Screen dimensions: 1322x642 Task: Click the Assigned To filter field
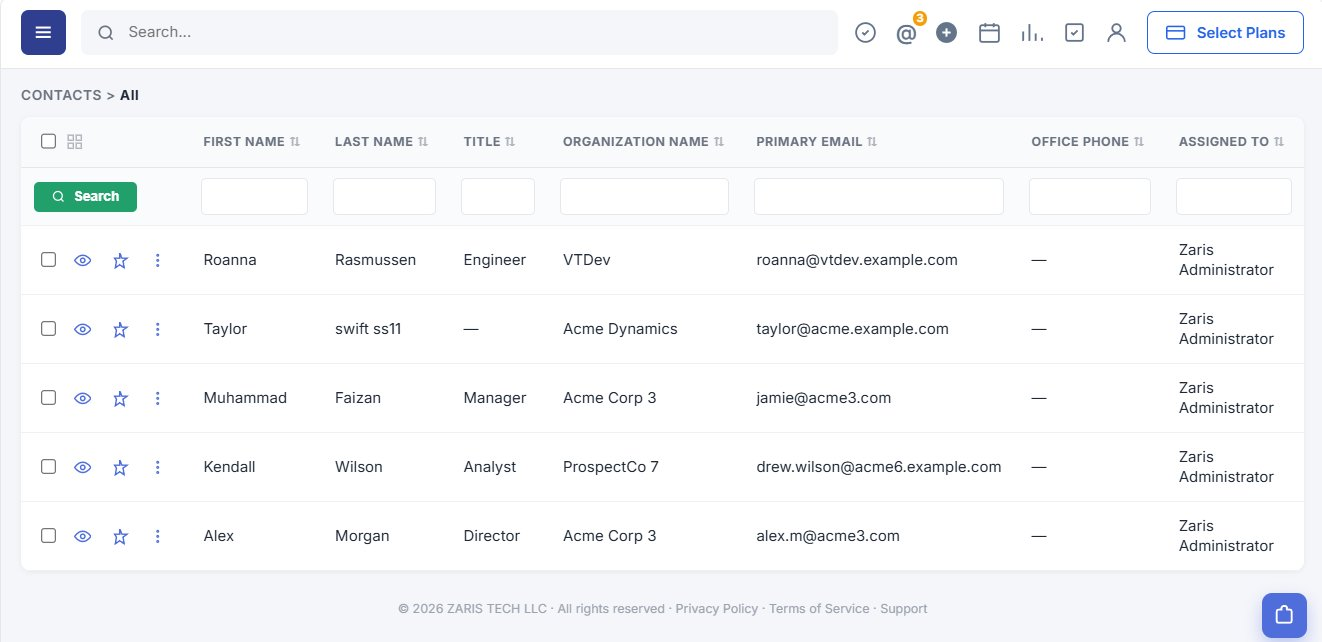point(1234,196)
